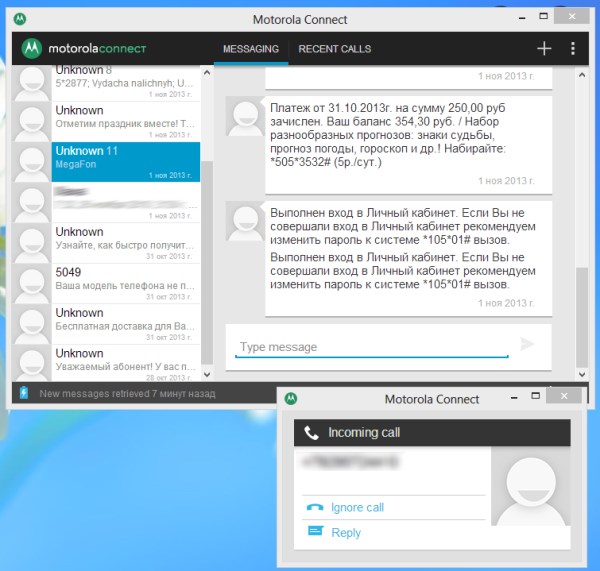
Task: Click the Motorola logo in the header bar
Action: [x=32, y=49]
